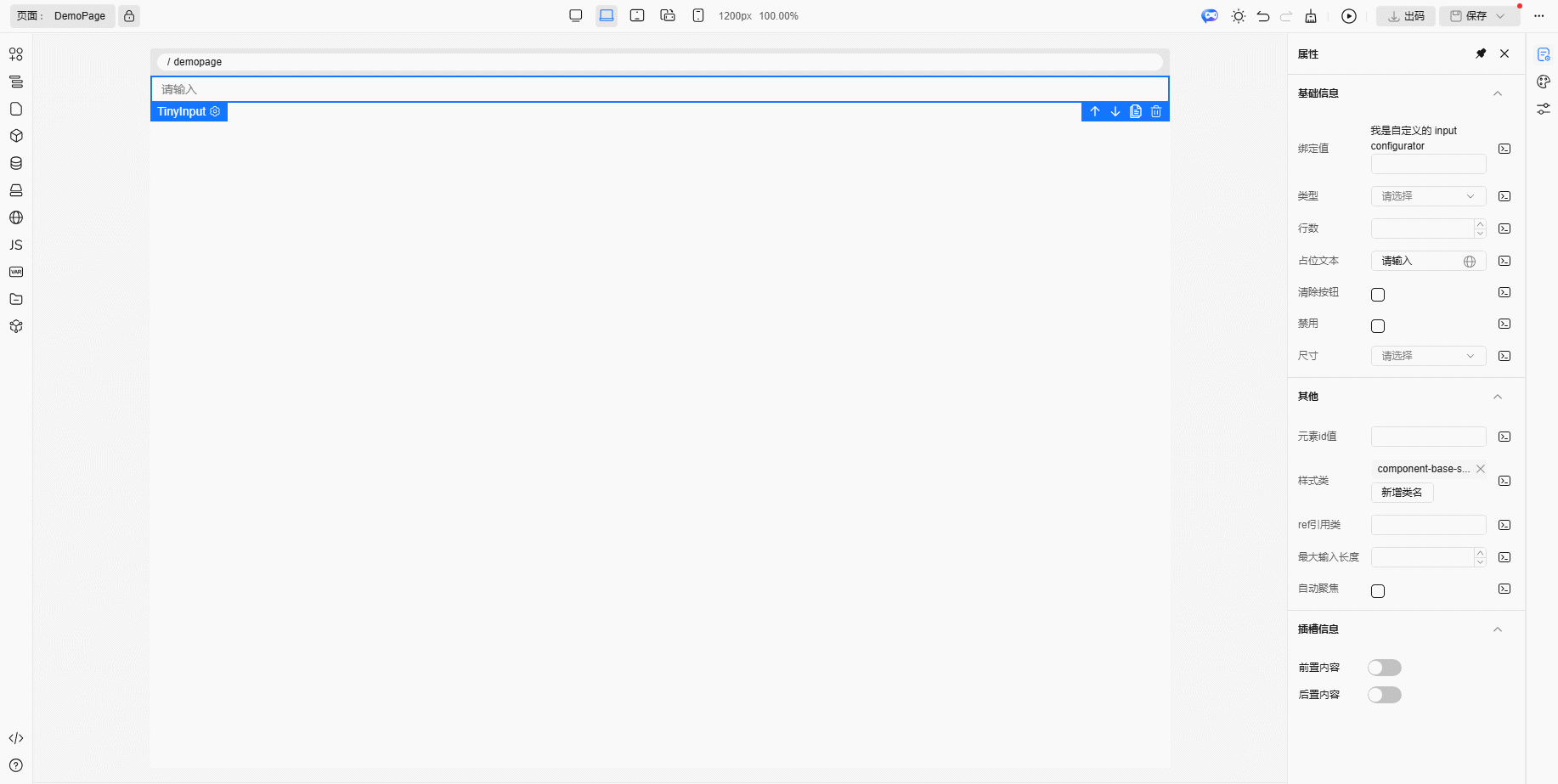Click the 新增类名 button
Image resolution: width=1558 pixels, height=784 pixels.
click(x=1402, y=493)
